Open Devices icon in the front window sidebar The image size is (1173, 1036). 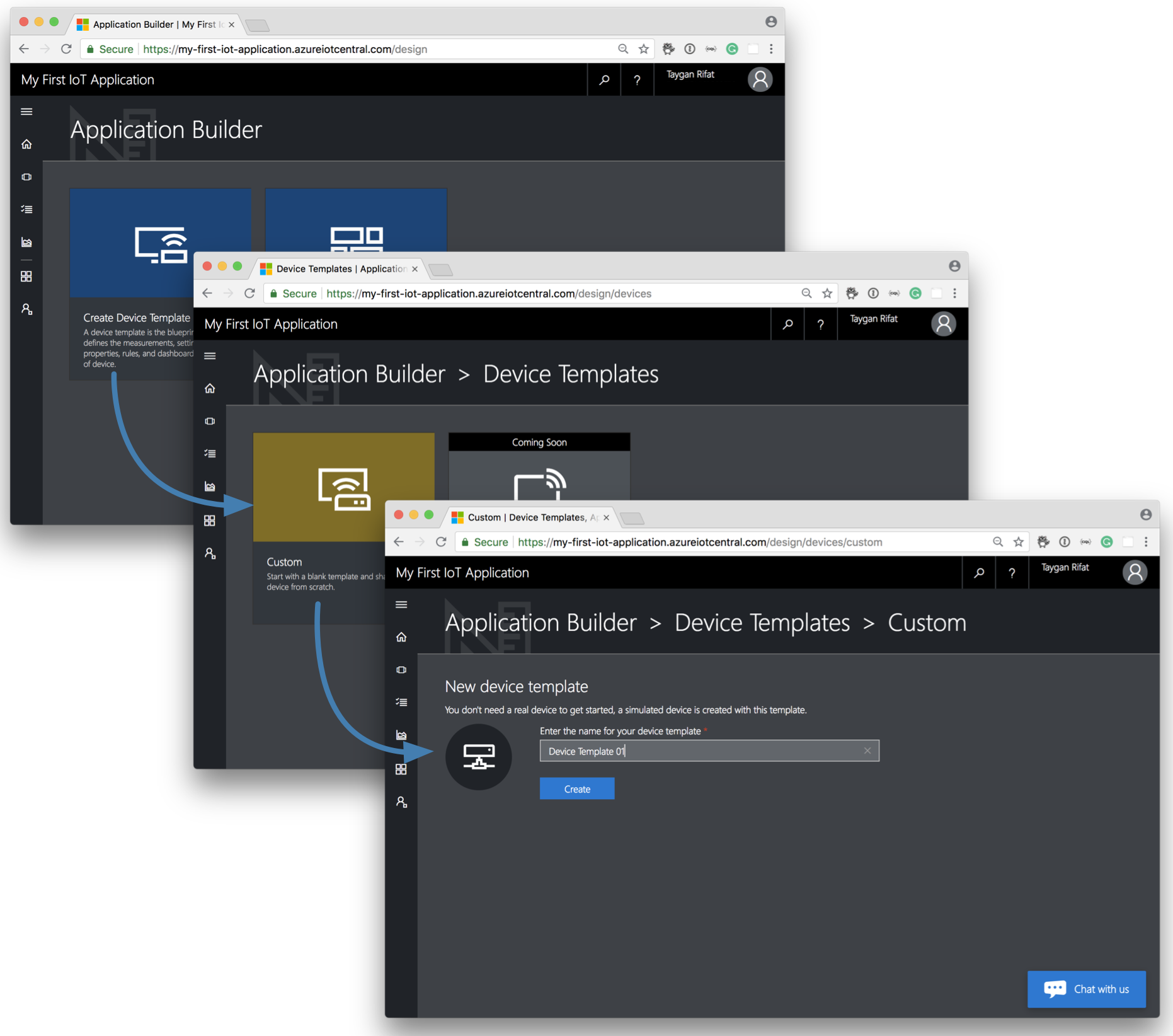(401, 669)
